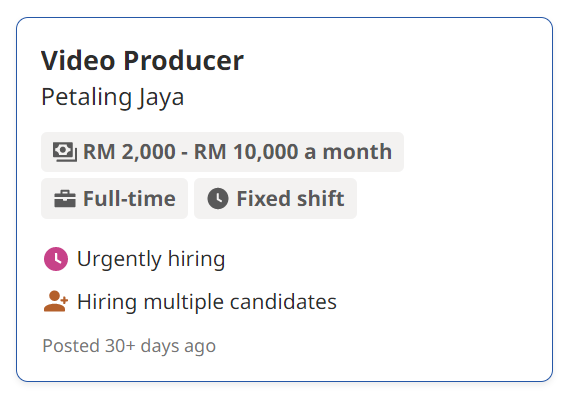Select the Full-time label text
This screenshot has width=565, height=393.
tap(129, 198)
